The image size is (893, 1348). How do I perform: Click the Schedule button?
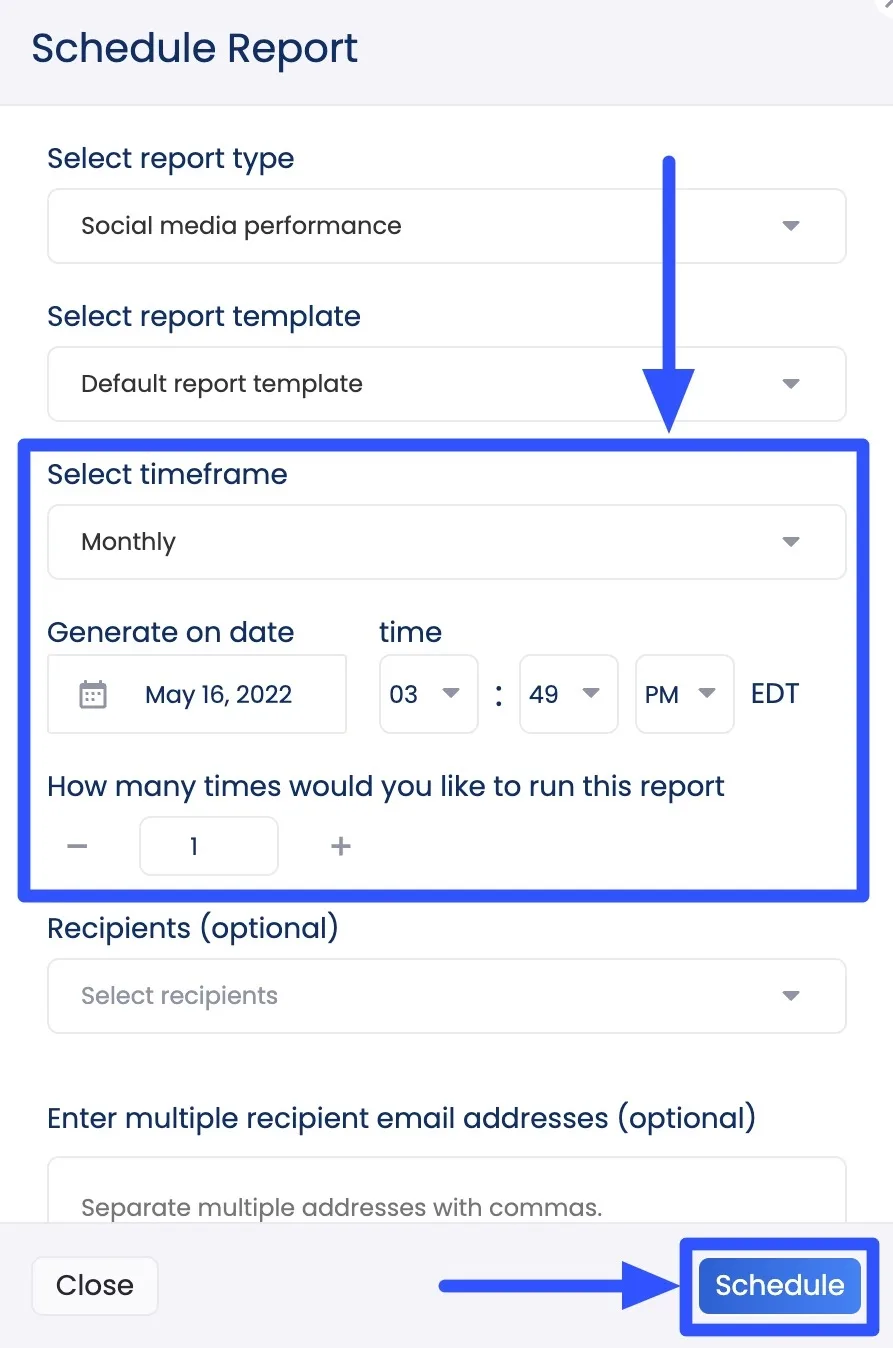[x=778, y=1285]
